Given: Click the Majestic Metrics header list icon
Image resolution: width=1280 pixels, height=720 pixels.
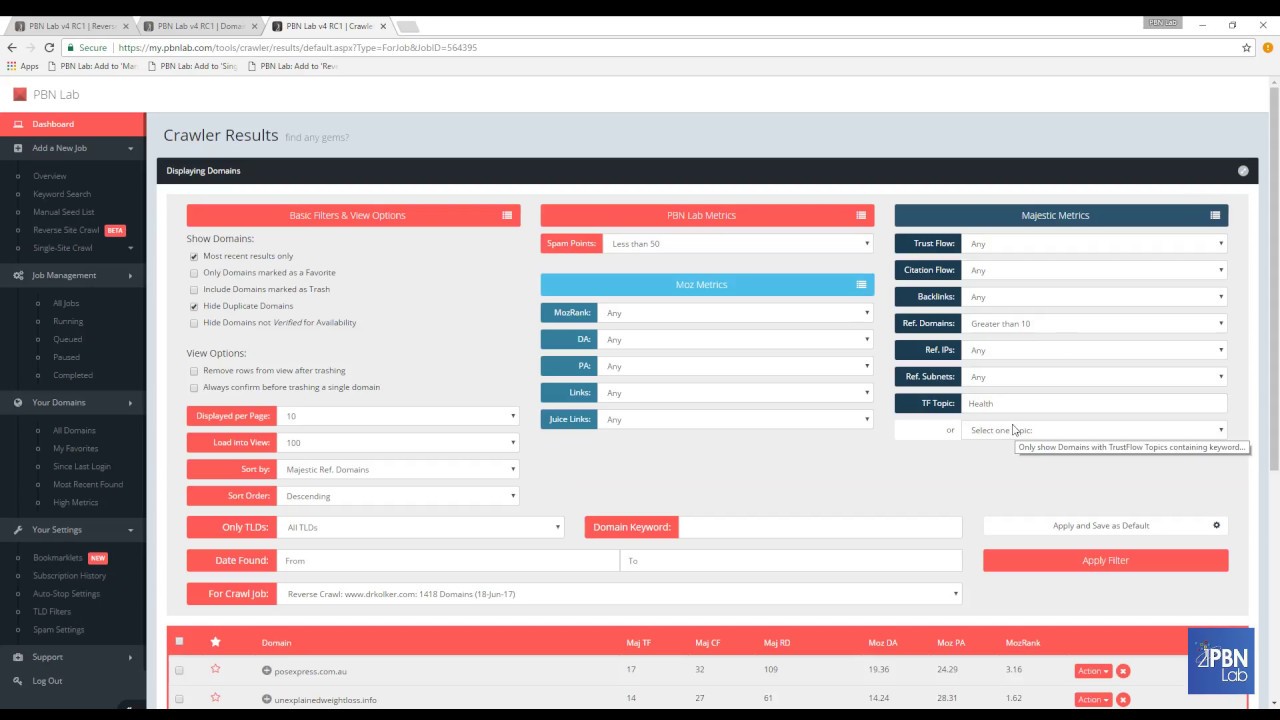Looking at the screenshot, I should point(1215,215).
